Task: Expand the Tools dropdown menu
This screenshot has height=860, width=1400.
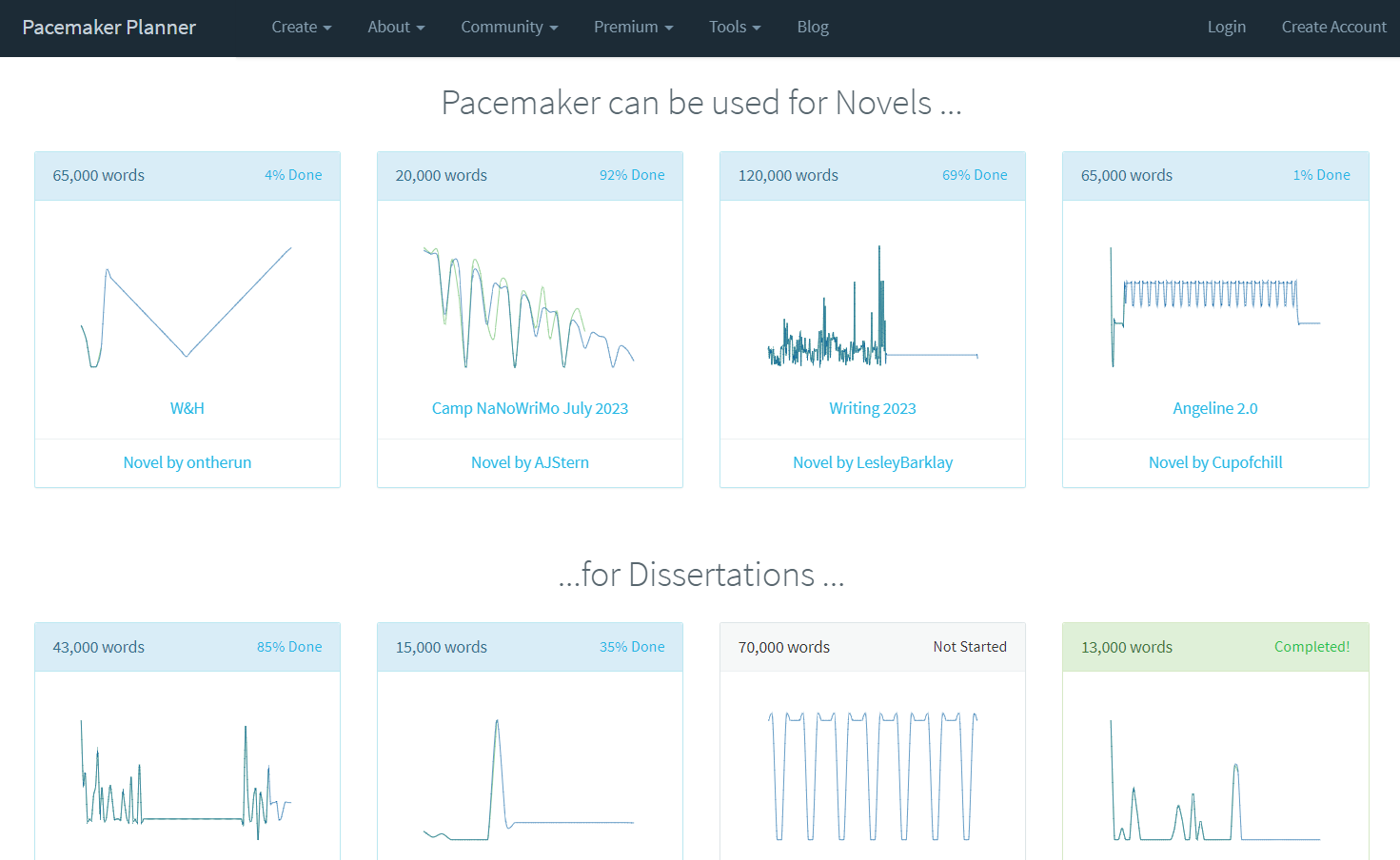Action: pos(735,28)
